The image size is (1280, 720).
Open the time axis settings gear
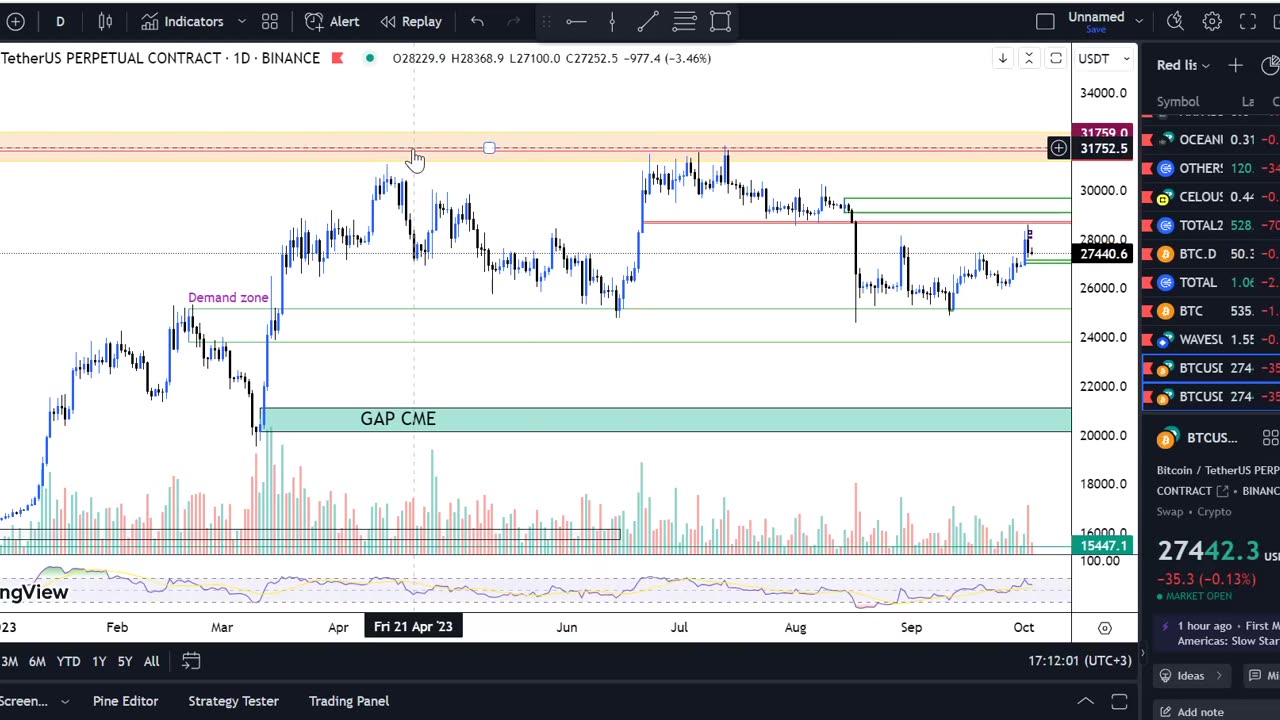pos(1104,627)
